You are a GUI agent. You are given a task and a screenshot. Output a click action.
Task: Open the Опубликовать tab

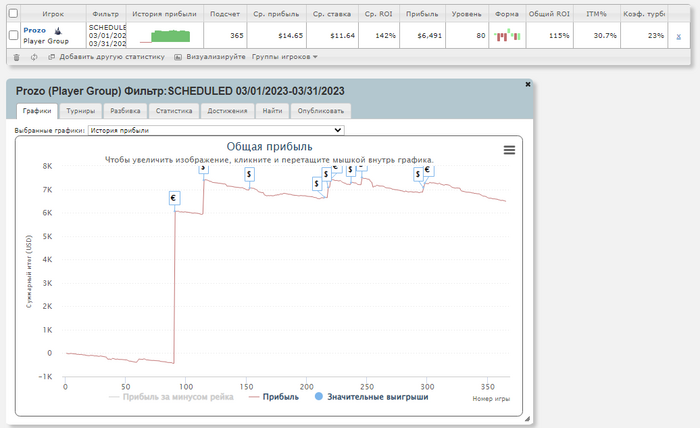[321, 111]
